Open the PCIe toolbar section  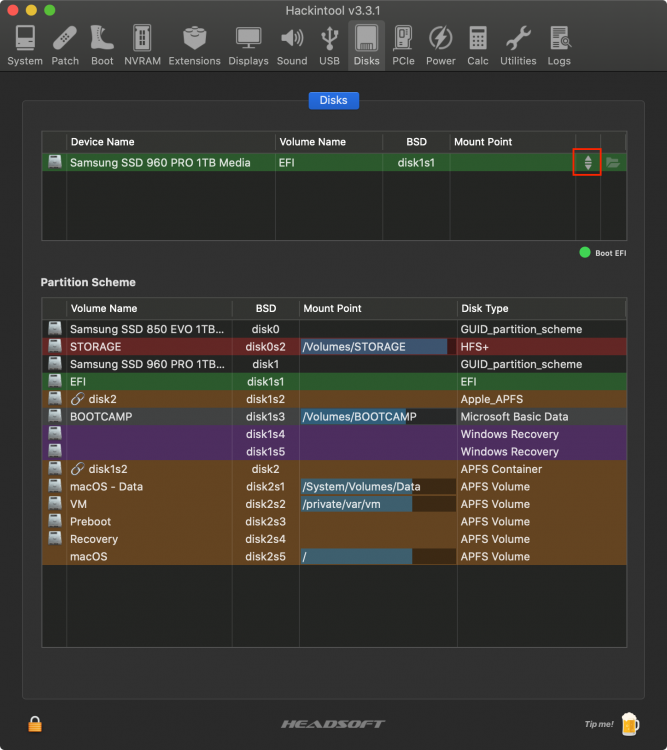pyautogui.click(x=403, y=45)
